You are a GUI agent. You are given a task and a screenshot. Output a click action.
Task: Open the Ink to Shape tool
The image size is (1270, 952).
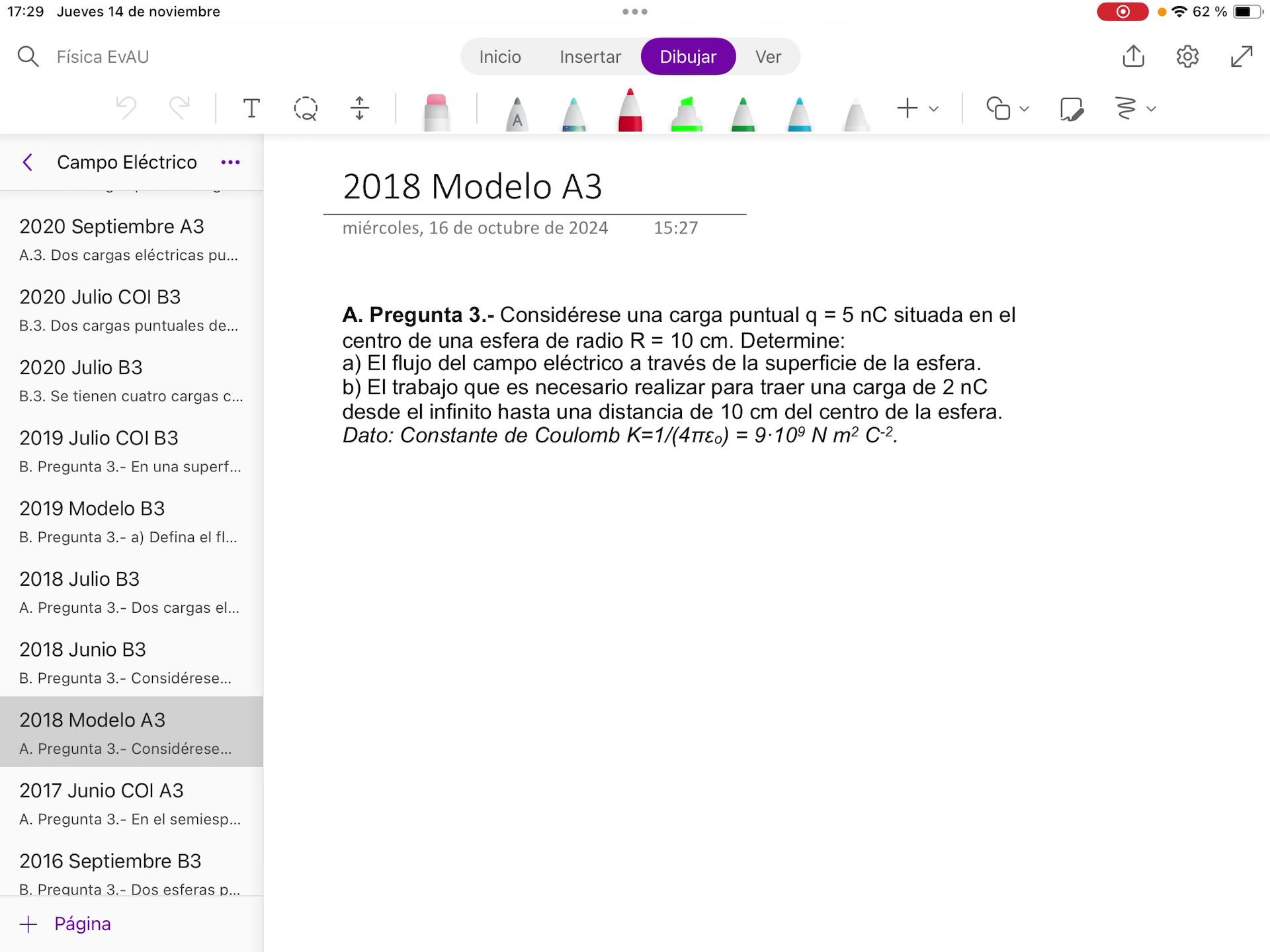tap(1071, 108)
